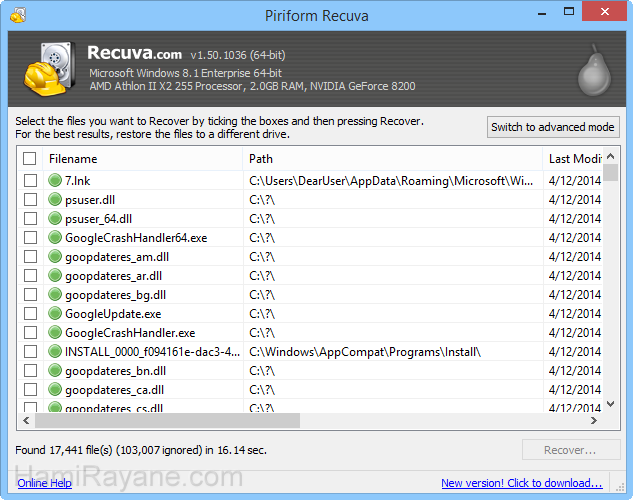
Task: Click the C:\Users\DearUser\AppData path cell
Action: tap(391, 180)
